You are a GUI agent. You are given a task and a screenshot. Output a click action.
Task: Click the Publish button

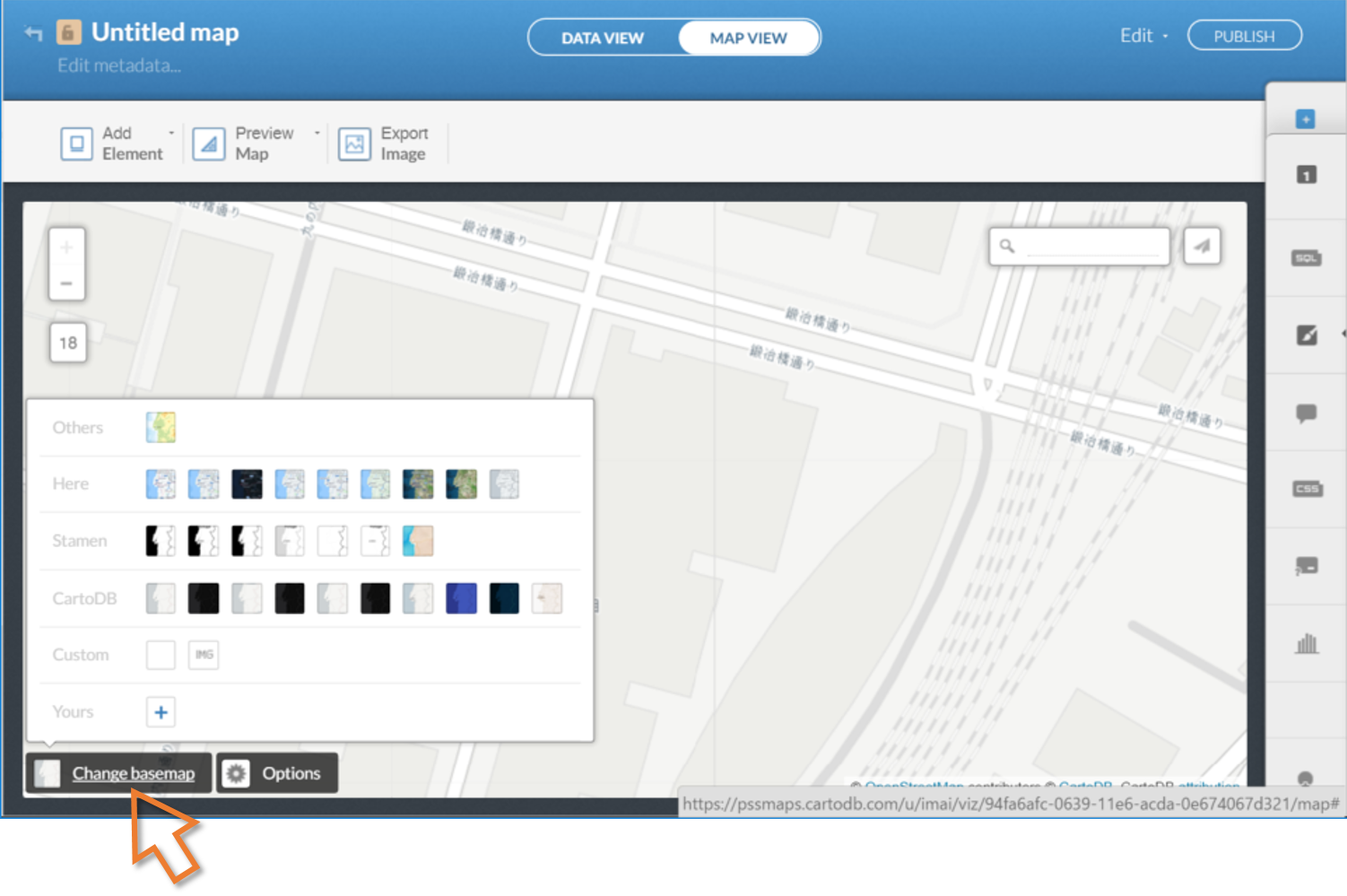tap(1244, 36)
